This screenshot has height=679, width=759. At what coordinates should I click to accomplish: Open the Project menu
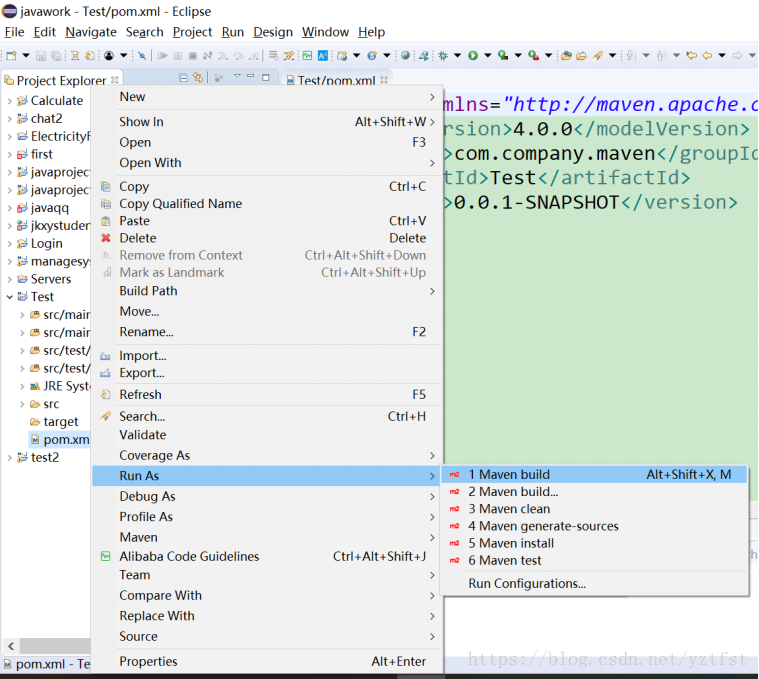(x=192, y=32)
